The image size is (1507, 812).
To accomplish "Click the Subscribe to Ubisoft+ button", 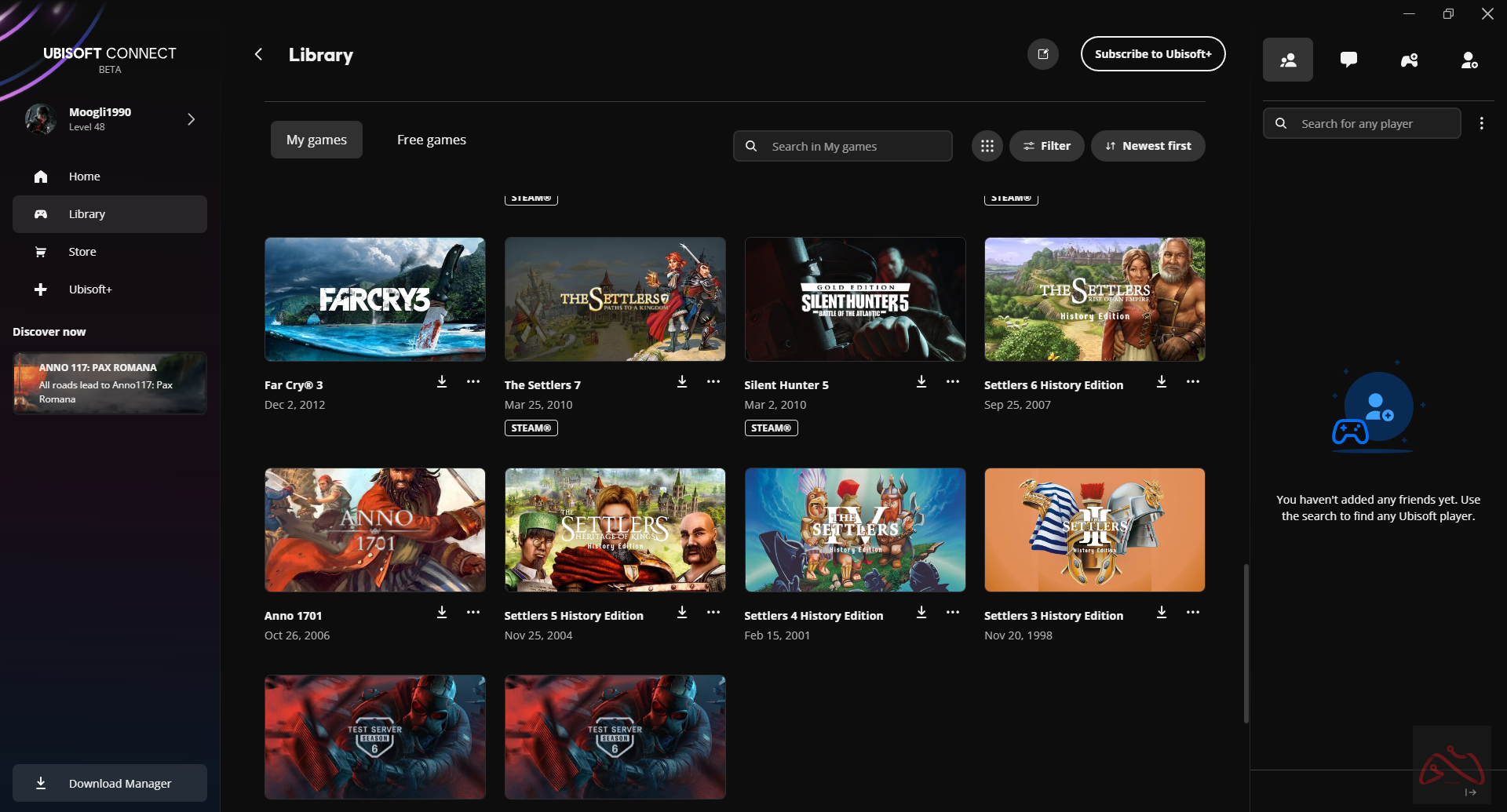I will pyautogui.click(x=1152, y=54).
